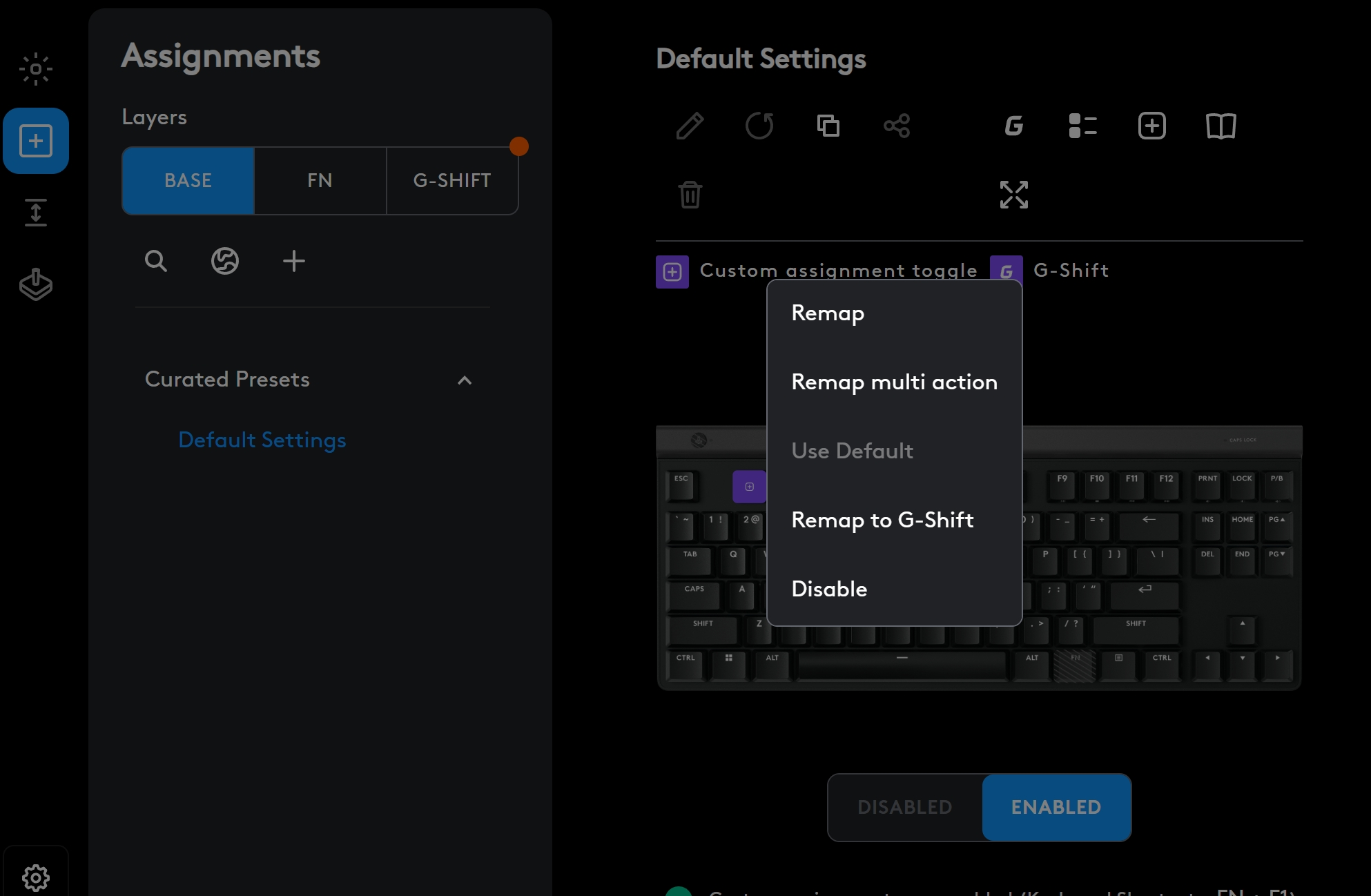Click the share preset icon
The width and height of the screenshot is (1371, 896).
(897, 126)
